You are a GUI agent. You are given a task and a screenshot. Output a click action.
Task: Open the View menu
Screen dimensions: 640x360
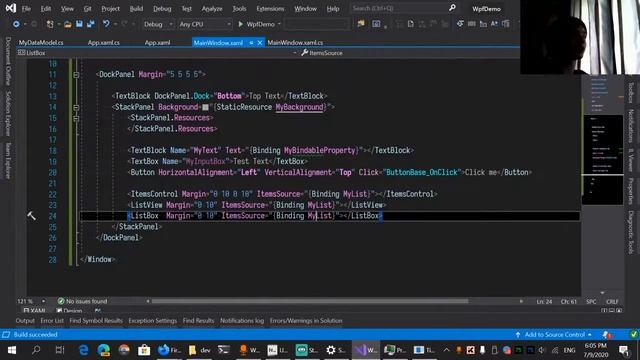[67, 9]
